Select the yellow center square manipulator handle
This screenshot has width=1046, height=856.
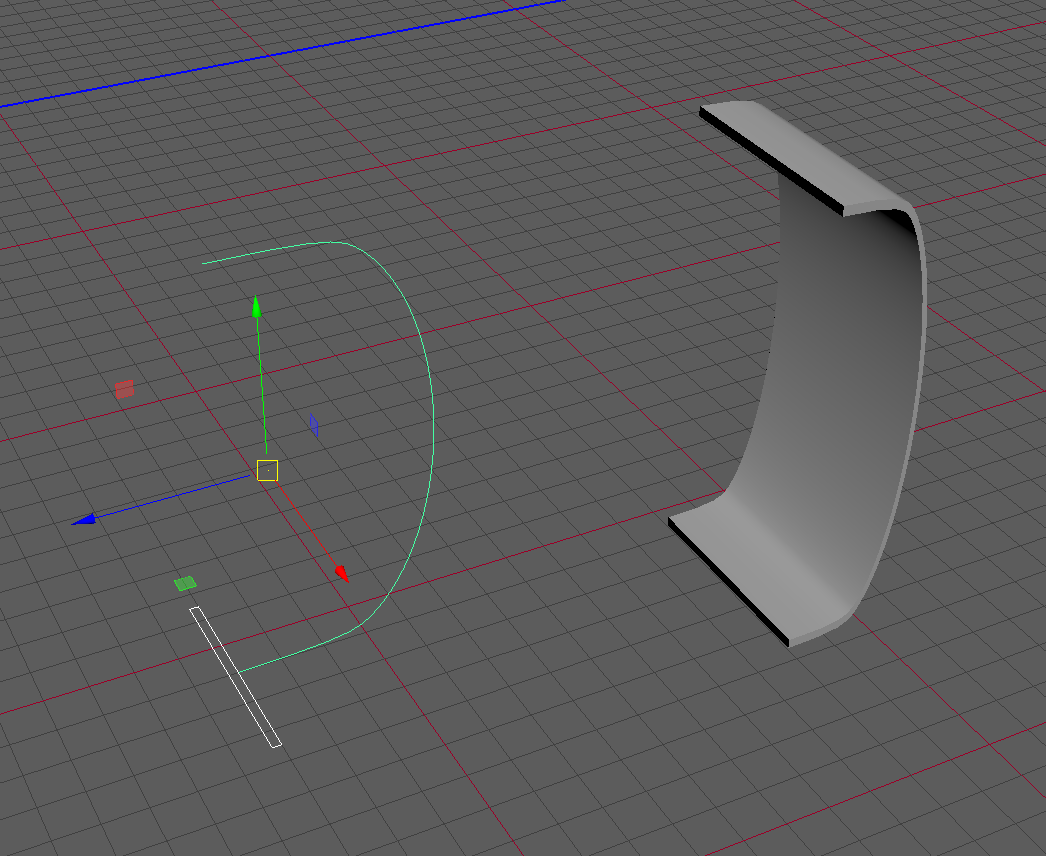click(x=268, y=470)
